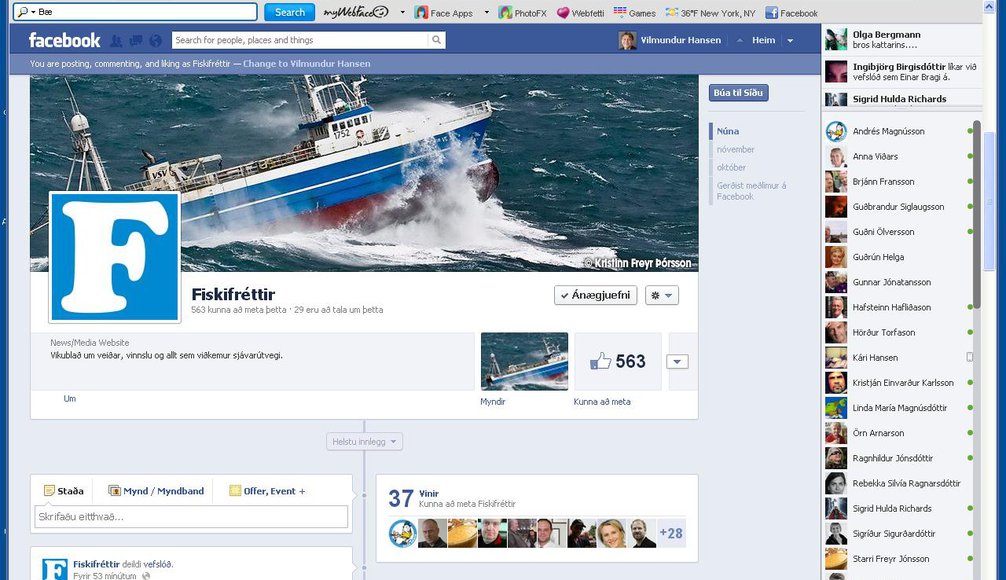Open chat with Guðbrandur Siglaugsson

[899, 207]
